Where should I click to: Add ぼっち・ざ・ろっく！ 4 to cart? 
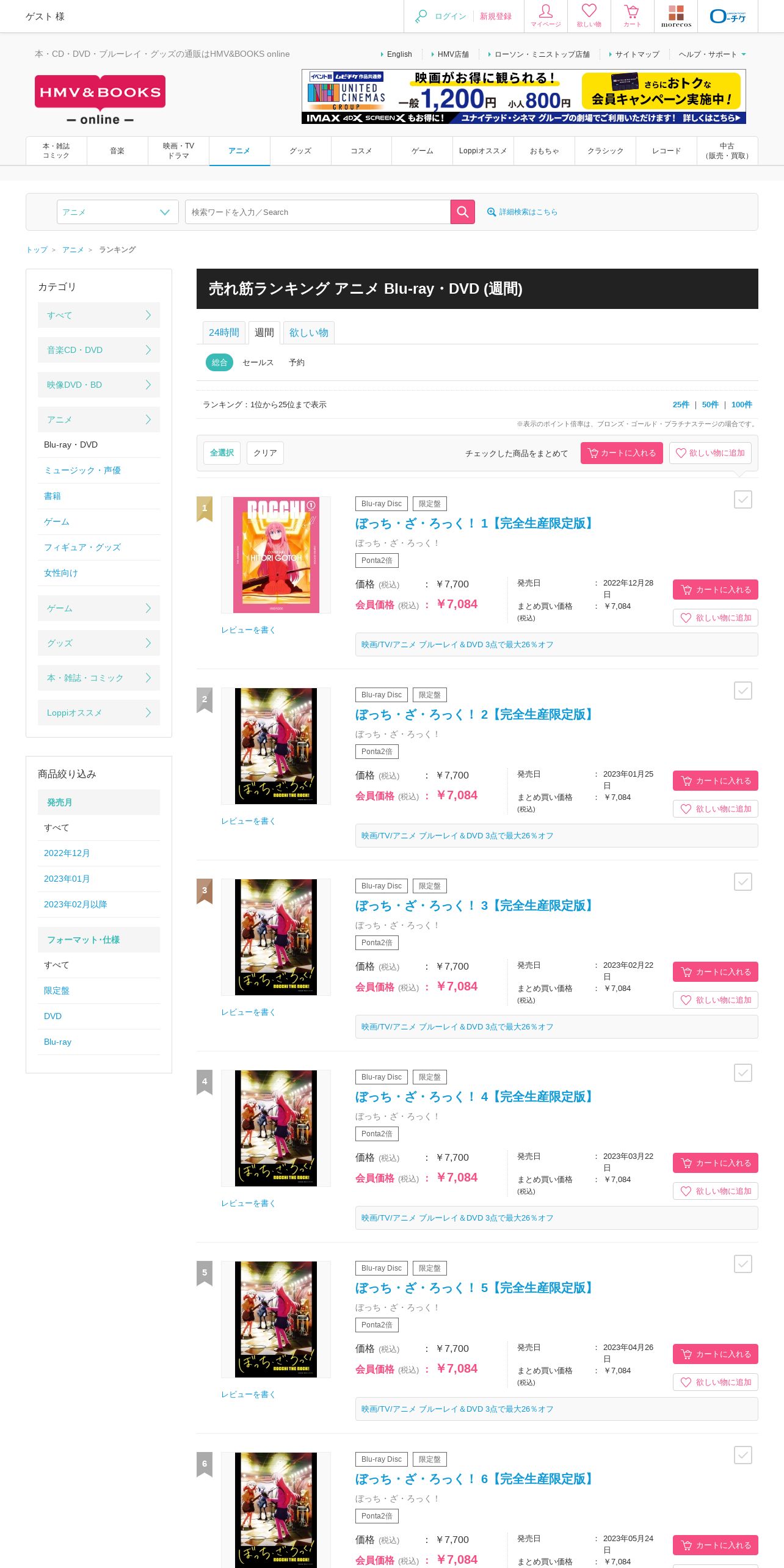click(x=716, y=1163)
